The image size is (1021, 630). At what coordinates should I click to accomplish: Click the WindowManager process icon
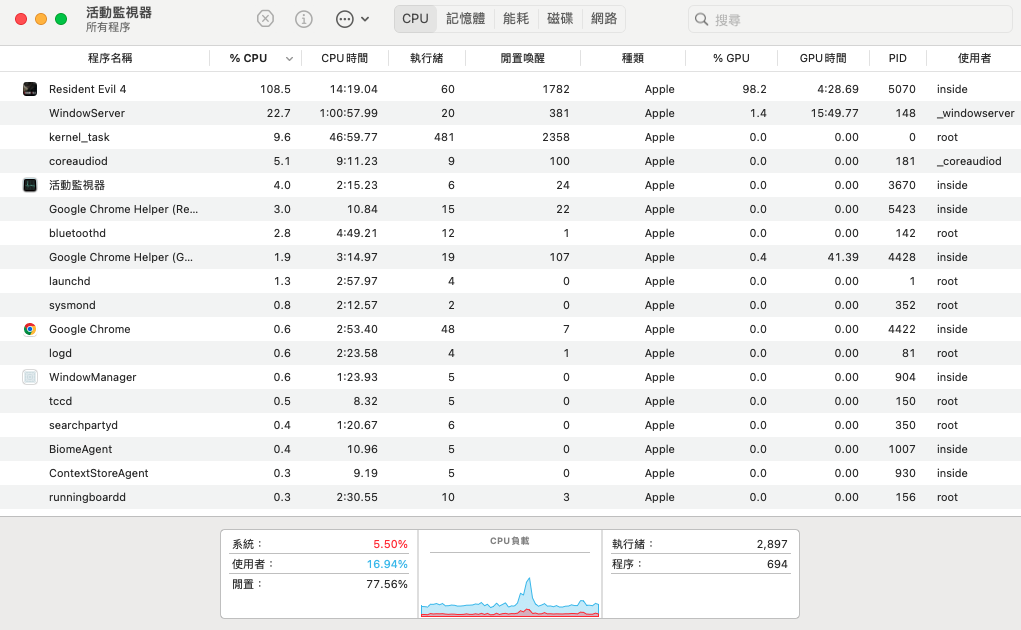click(x=30, y=377)
